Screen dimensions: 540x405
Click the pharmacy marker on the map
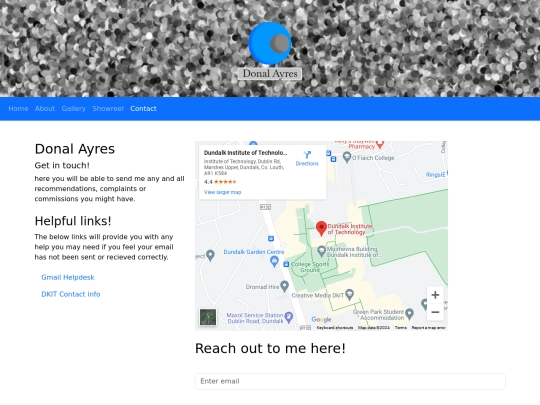tap(380, 144)
